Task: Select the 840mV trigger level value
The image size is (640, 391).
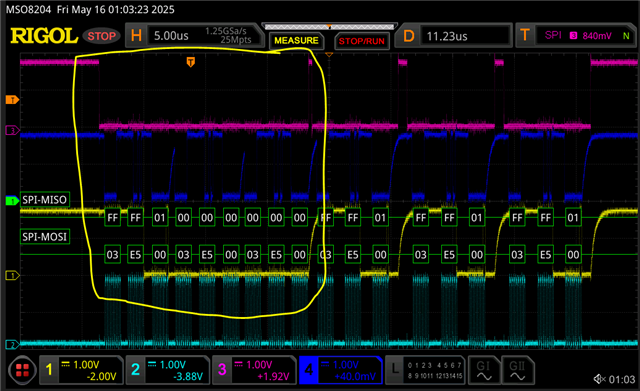Action: point(597,36)
